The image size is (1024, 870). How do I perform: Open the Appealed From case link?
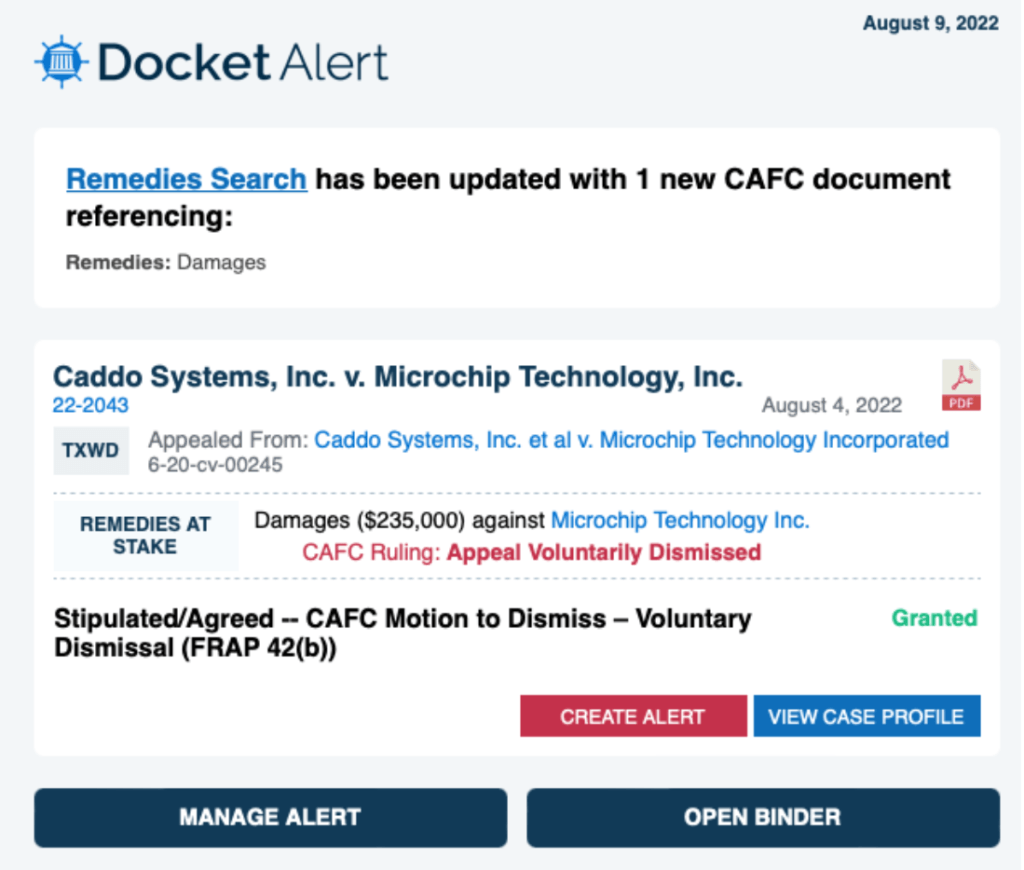(631, 440)
